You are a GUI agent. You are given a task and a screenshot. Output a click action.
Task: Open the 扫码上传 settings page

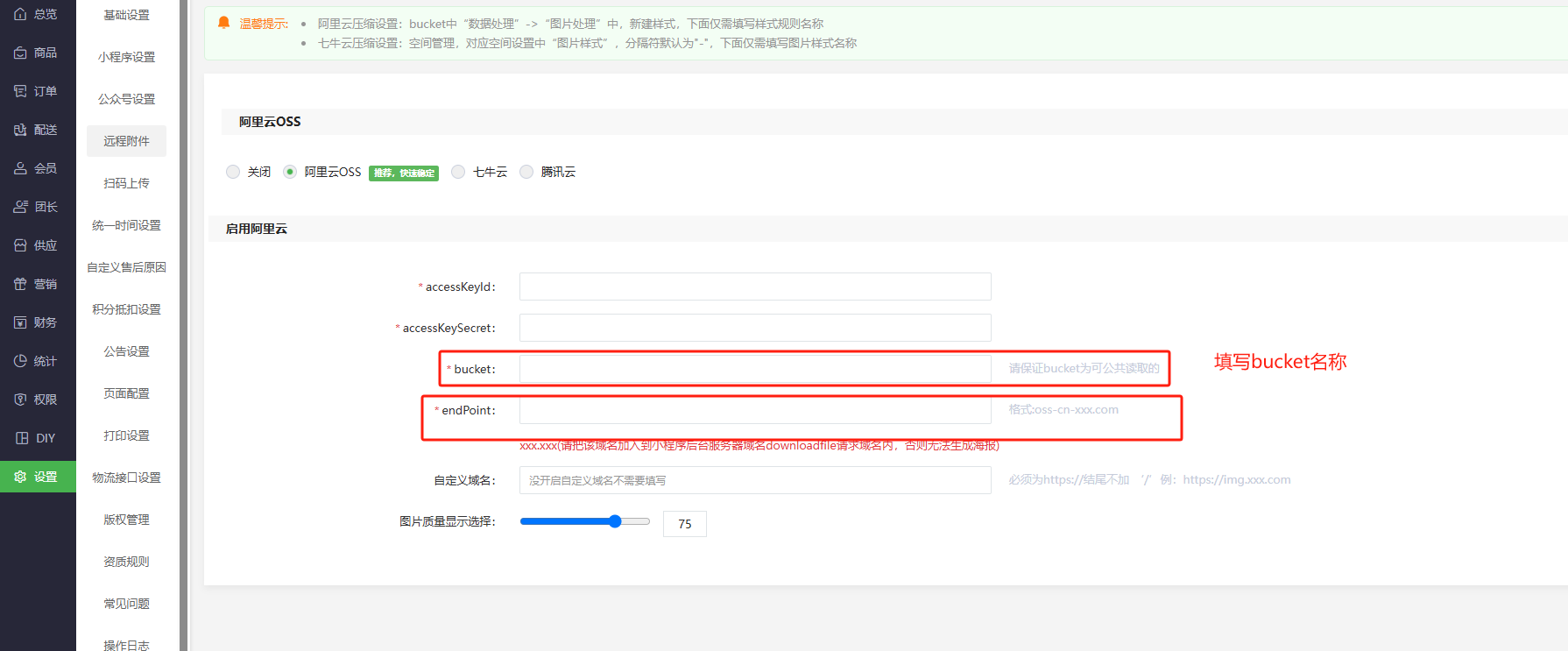click(126, 183)
